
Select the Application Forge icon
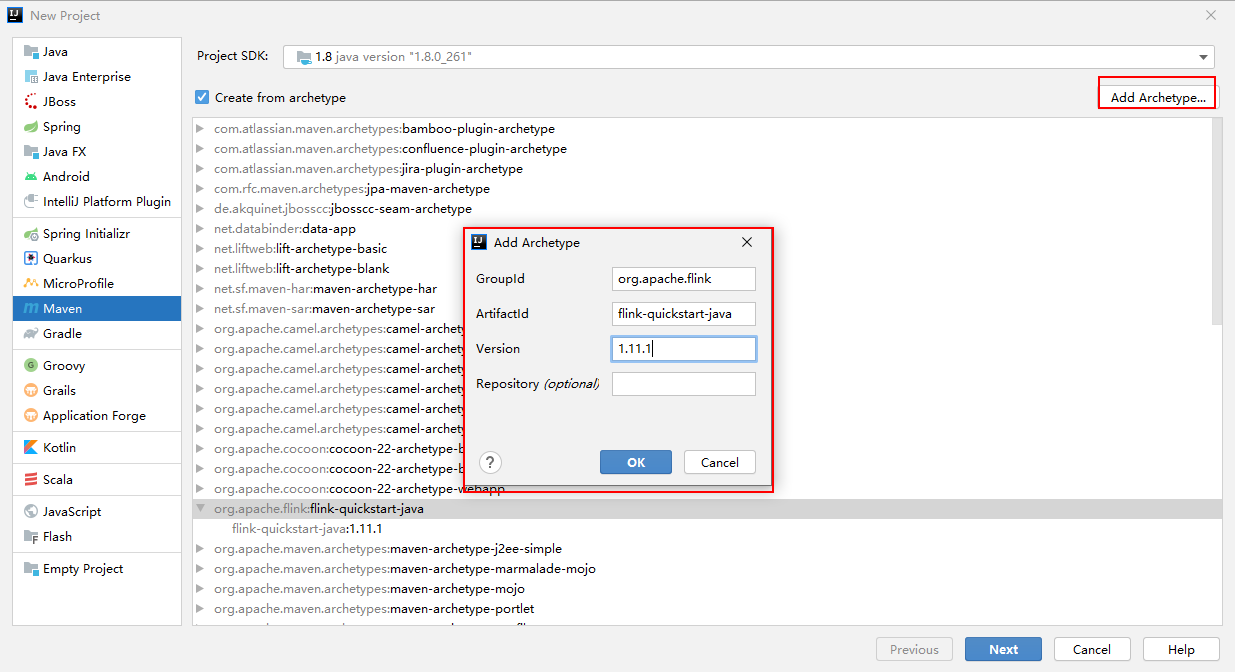[x=31, y=416]
